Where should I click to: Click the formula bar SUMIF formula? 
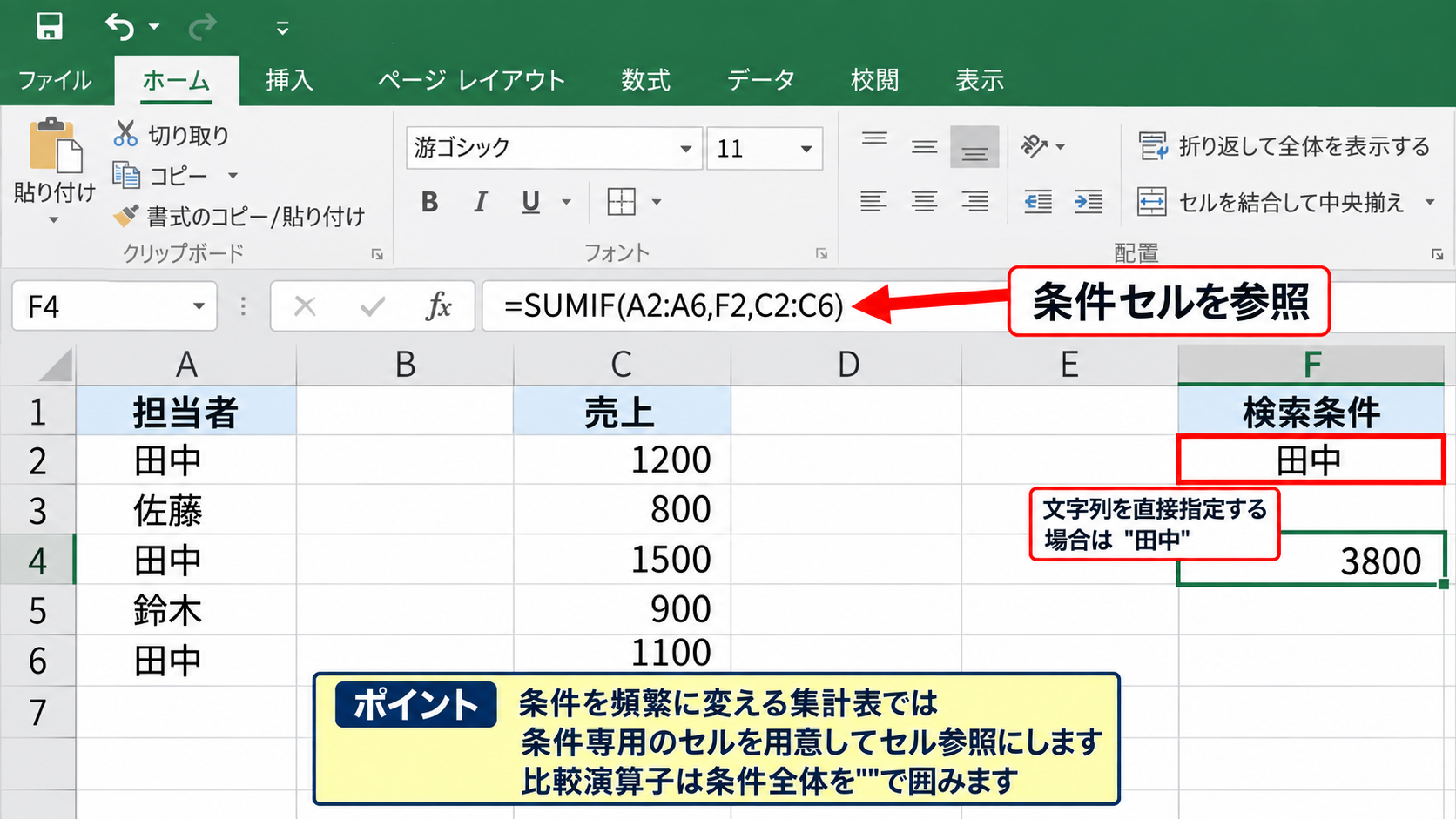click(673, 306)
